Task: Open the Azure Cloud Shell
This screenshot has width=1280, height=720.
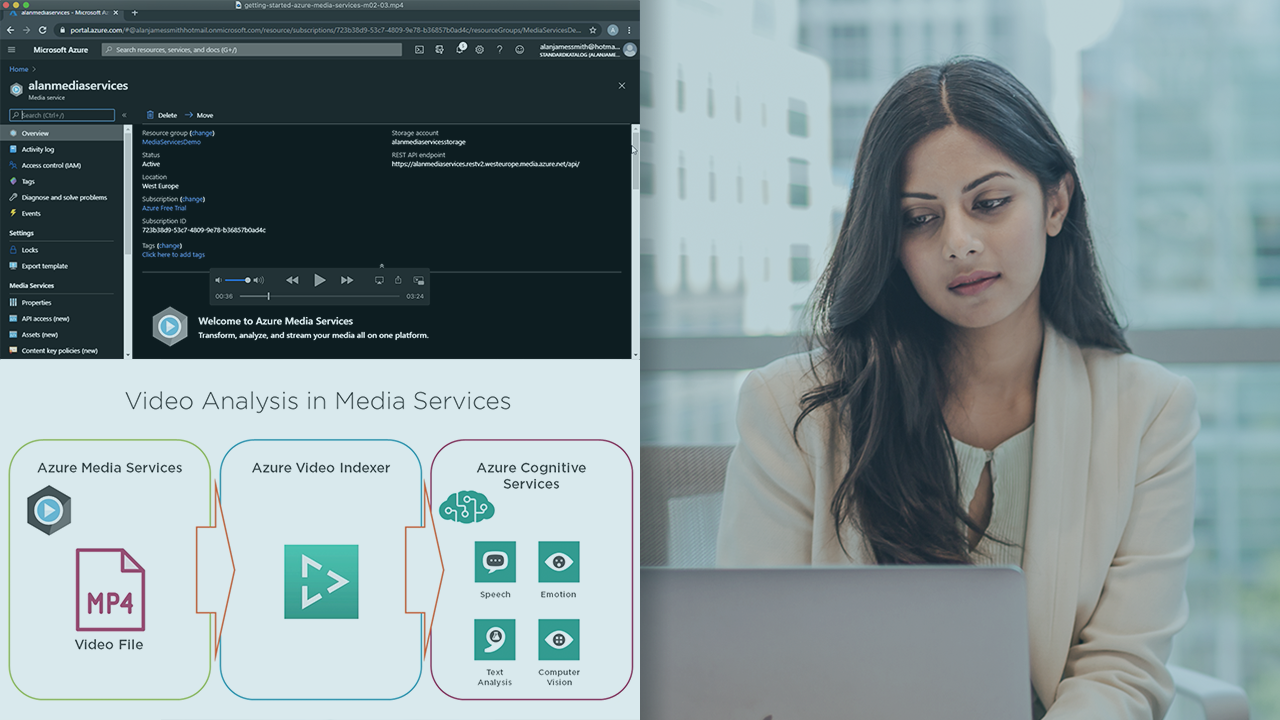Action: (x=419, y=48)
